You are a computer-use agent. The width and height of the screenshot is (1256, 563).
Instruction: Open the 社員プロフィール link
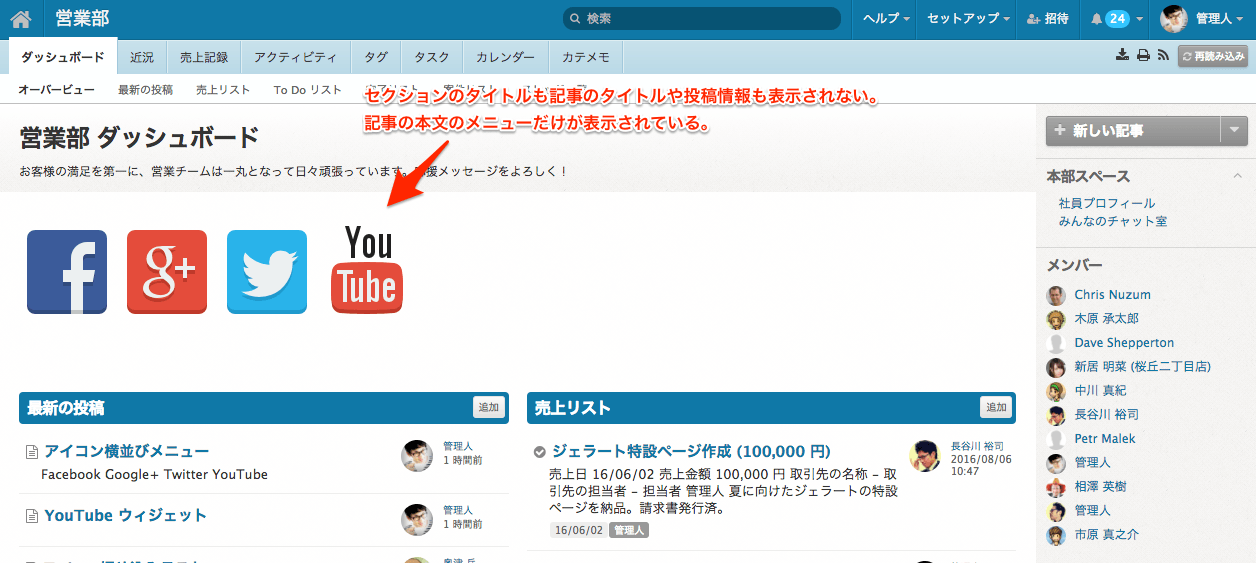pyautogui.click(x=1107, y=203)
